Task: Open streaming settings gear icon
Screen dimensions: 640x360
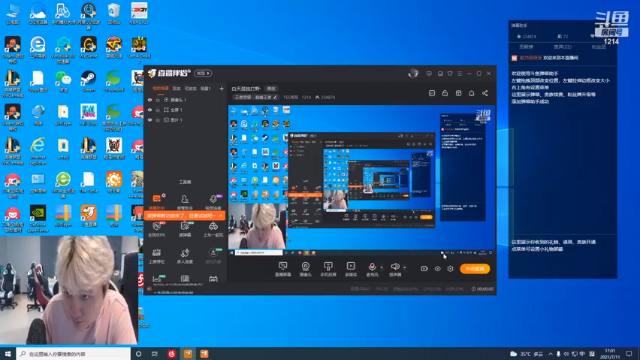Action: pyautogui.click(x=450, y=269)
